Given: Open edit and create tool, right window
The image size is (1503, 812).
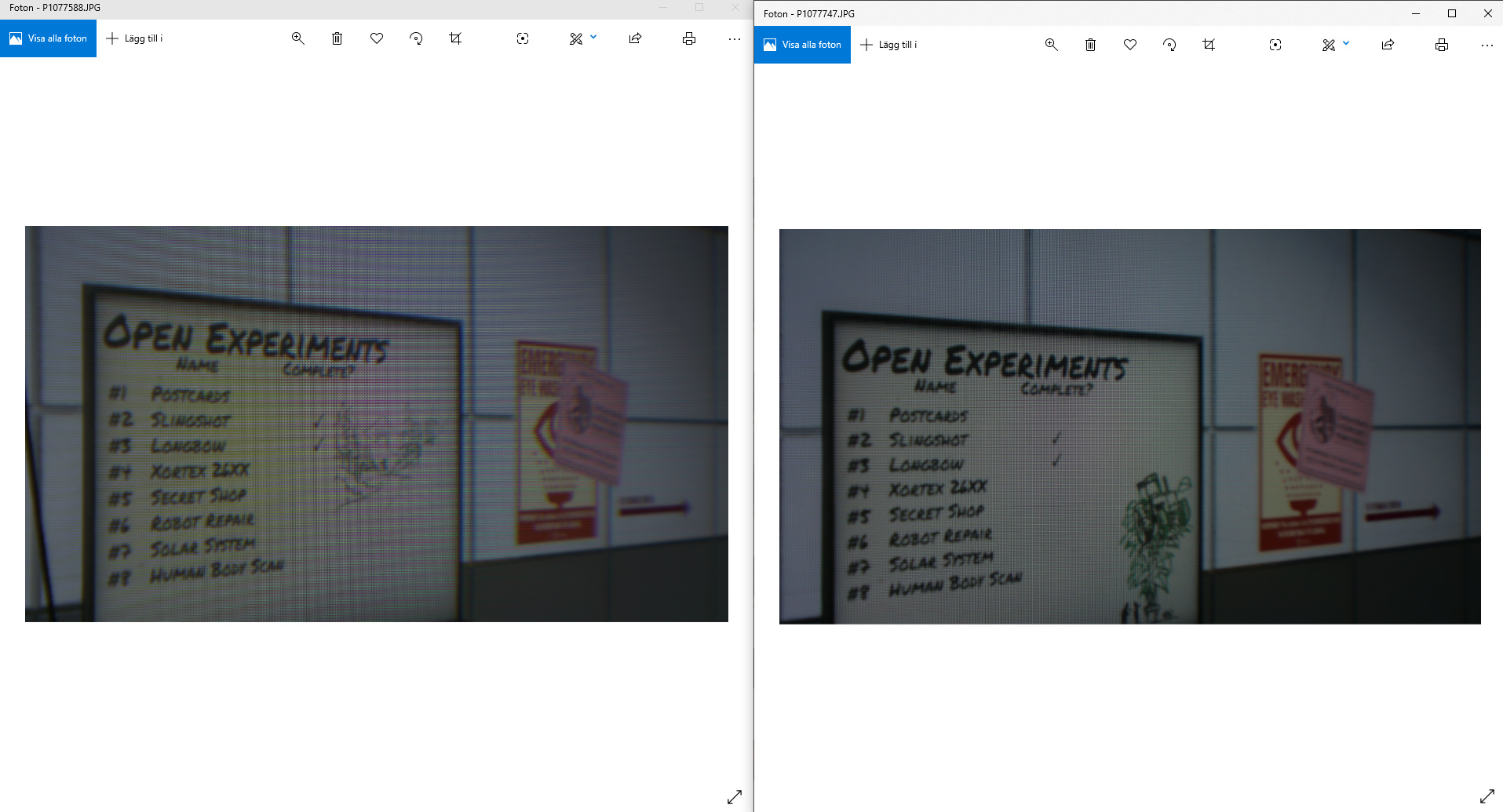Looking at the screenshot, I should (1329, 45).
